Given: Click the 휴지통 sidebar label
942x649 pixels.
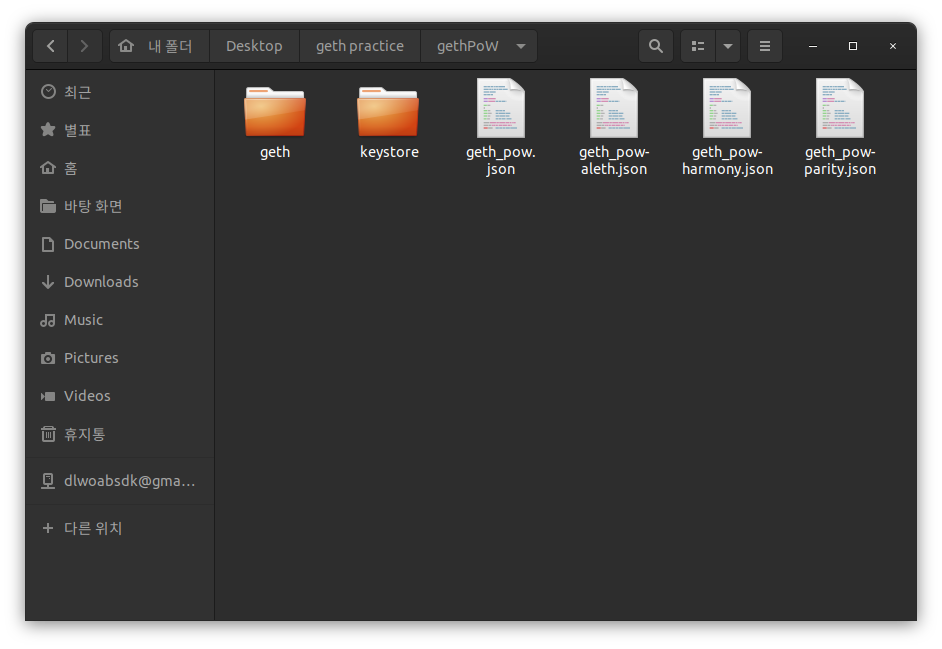Looking at the screenshot, I should tap(85, 434).
